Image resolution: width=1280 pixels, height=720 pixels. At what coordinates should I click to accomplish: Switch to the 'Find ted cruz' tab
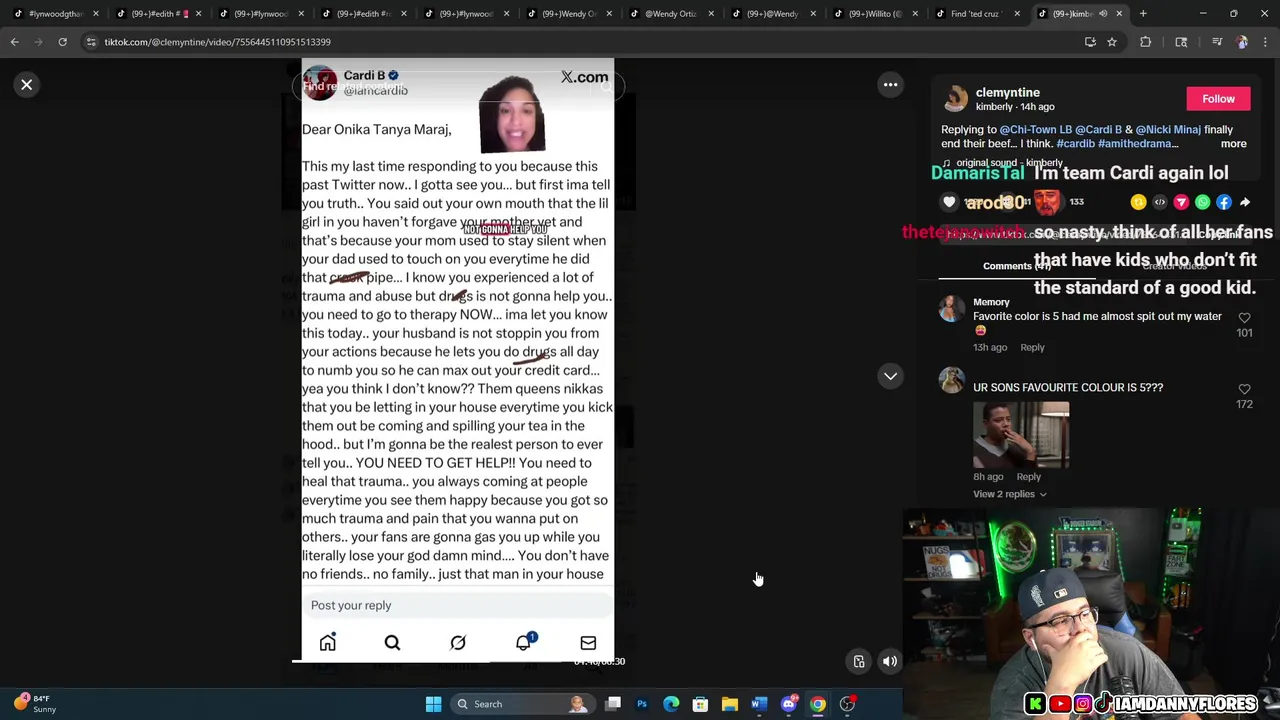977,14
